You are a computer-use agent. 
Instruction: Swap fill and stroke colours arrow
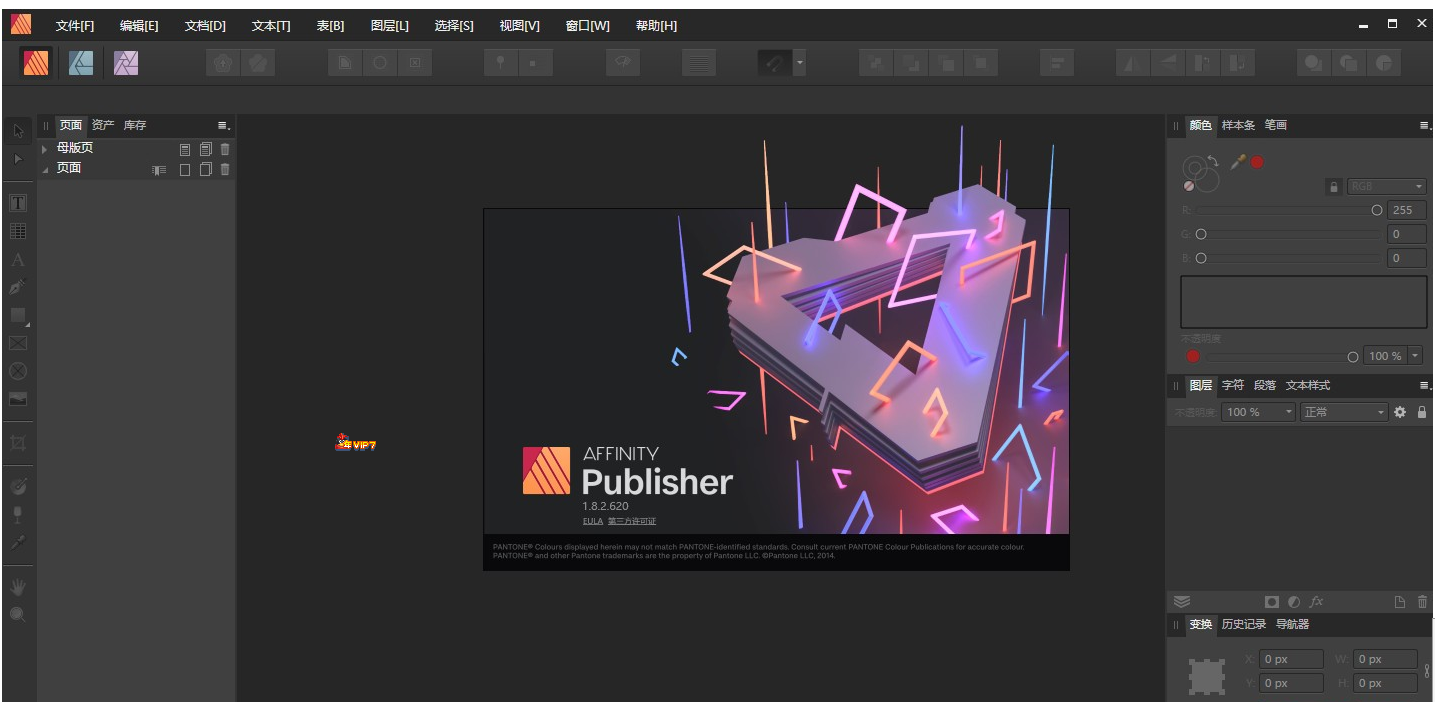coord(1213,160)
